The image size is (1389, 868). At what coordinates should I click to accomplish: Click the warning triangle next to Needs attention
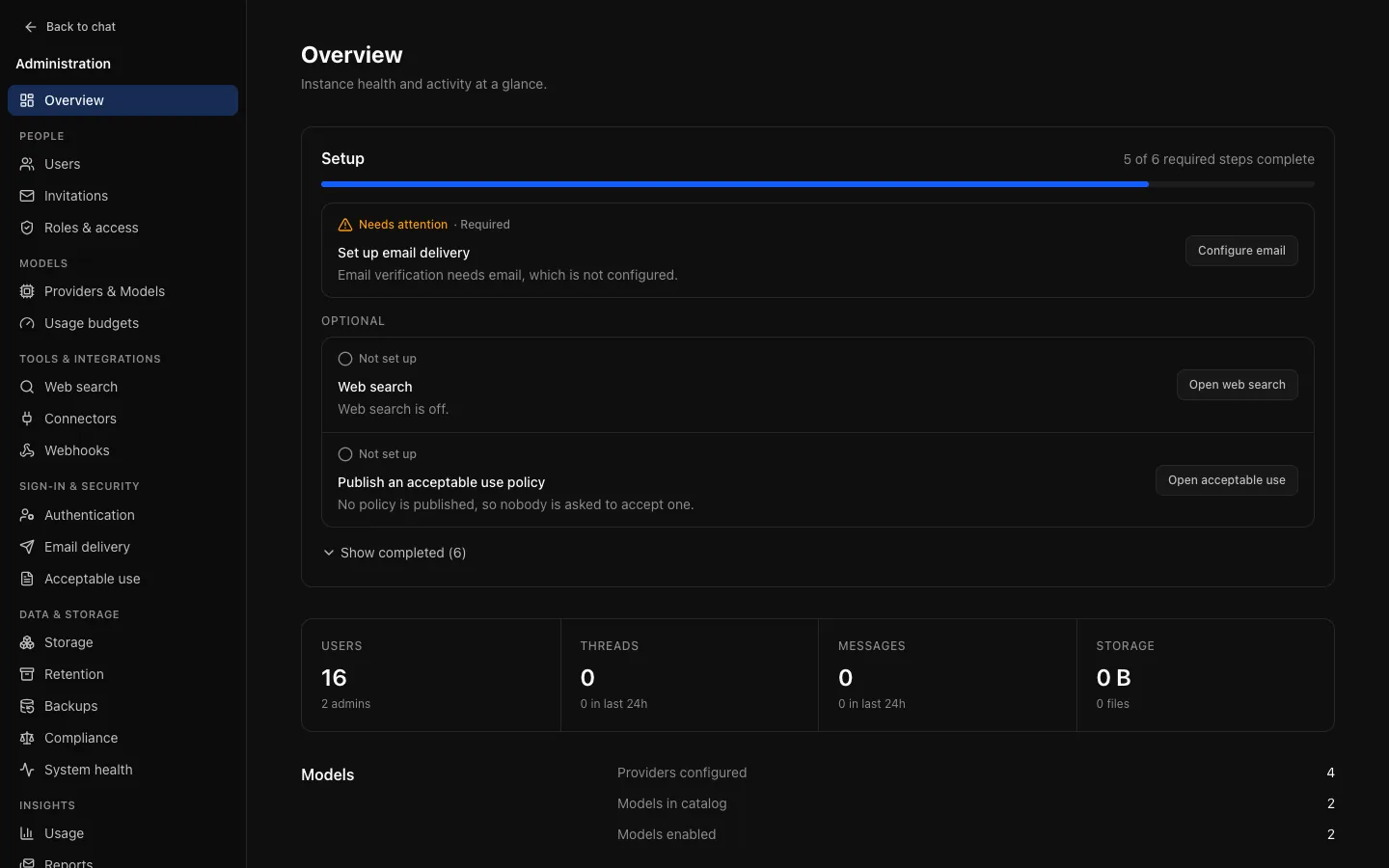(345, 225)
